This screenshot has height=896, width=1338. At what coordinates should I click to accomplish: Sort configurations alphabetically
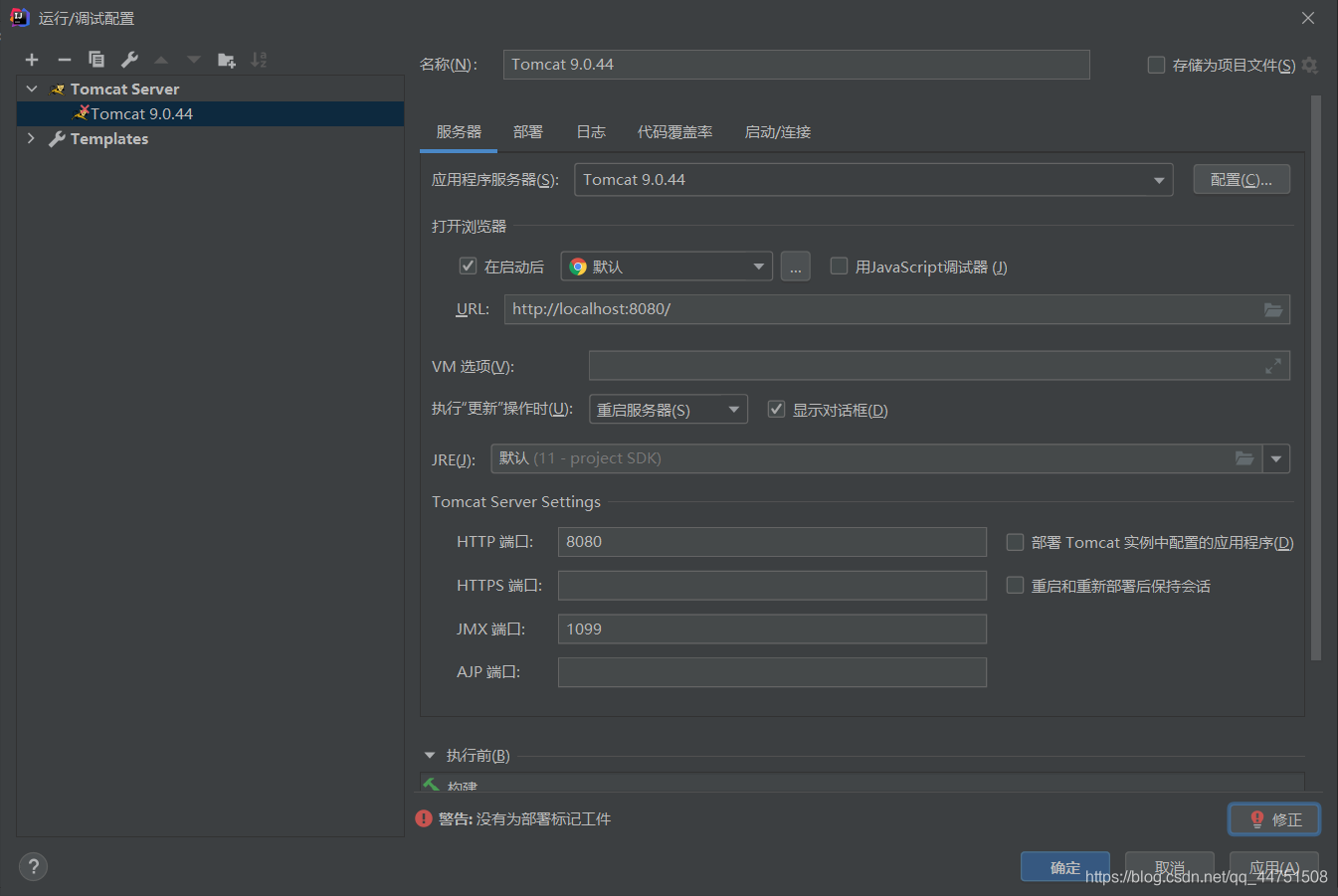pos(259,60)
